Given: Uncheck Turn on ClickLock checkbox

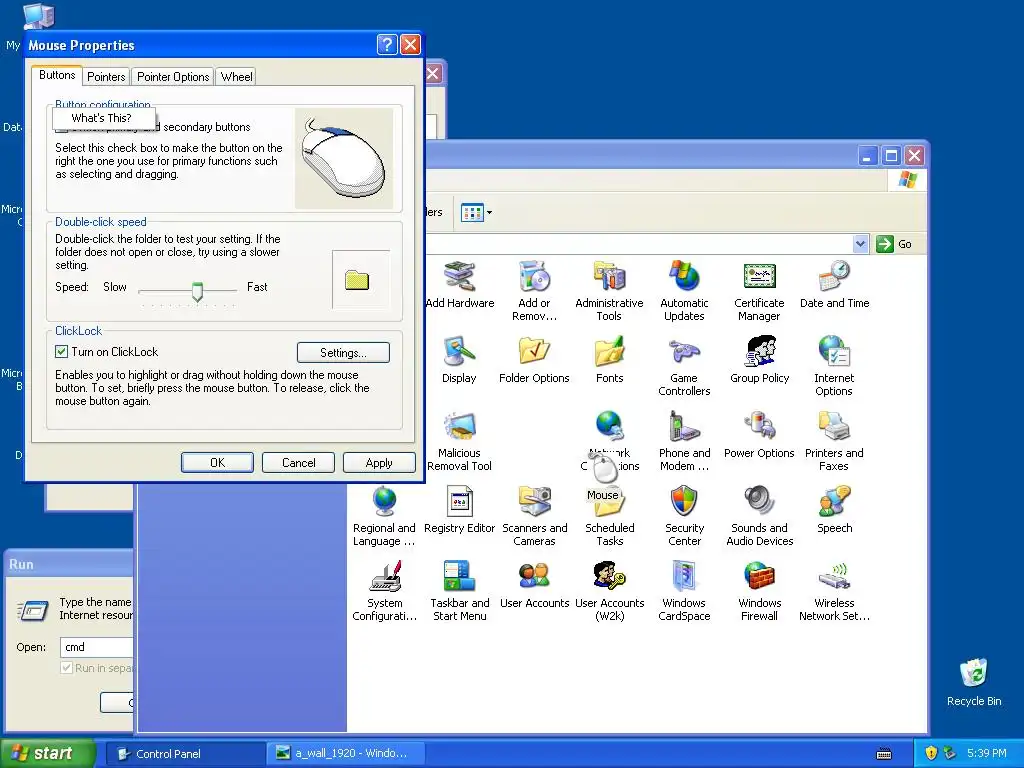Looking at the screenshot, I should [61, 351].
